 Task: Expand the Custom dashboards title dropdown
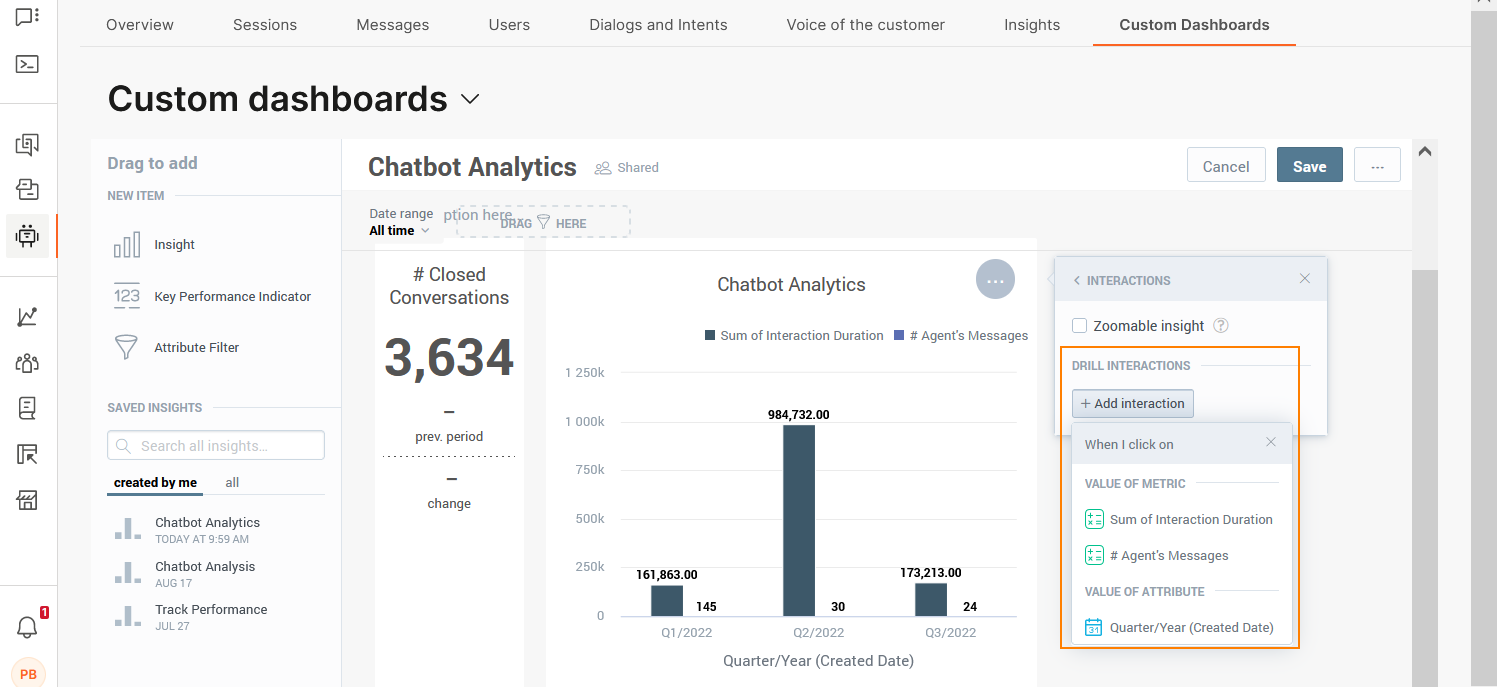click(x=470, y=98)
